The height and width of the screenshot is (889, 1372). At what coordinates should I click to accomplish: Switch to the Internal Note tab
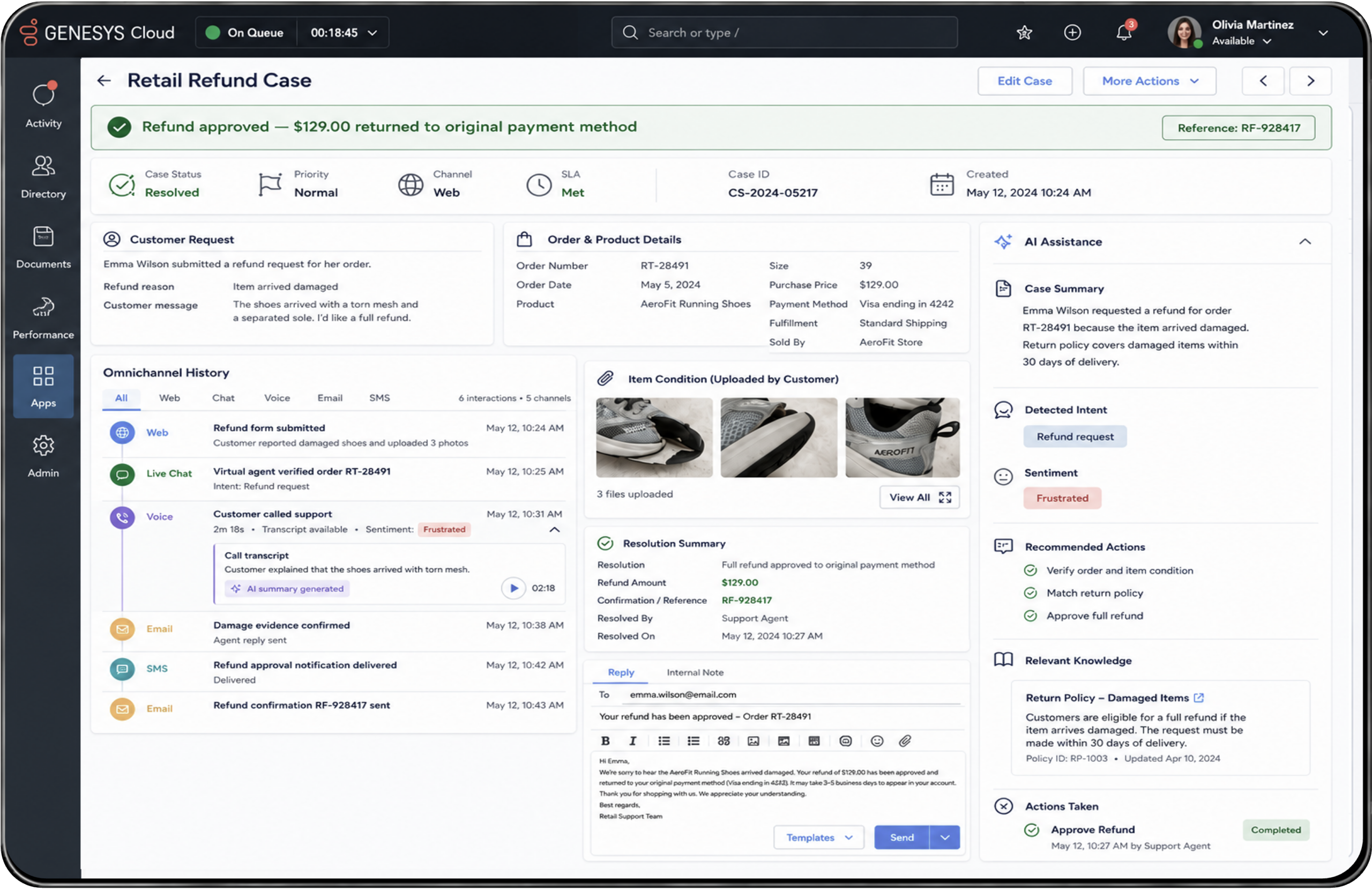click(x=695, y=672)
